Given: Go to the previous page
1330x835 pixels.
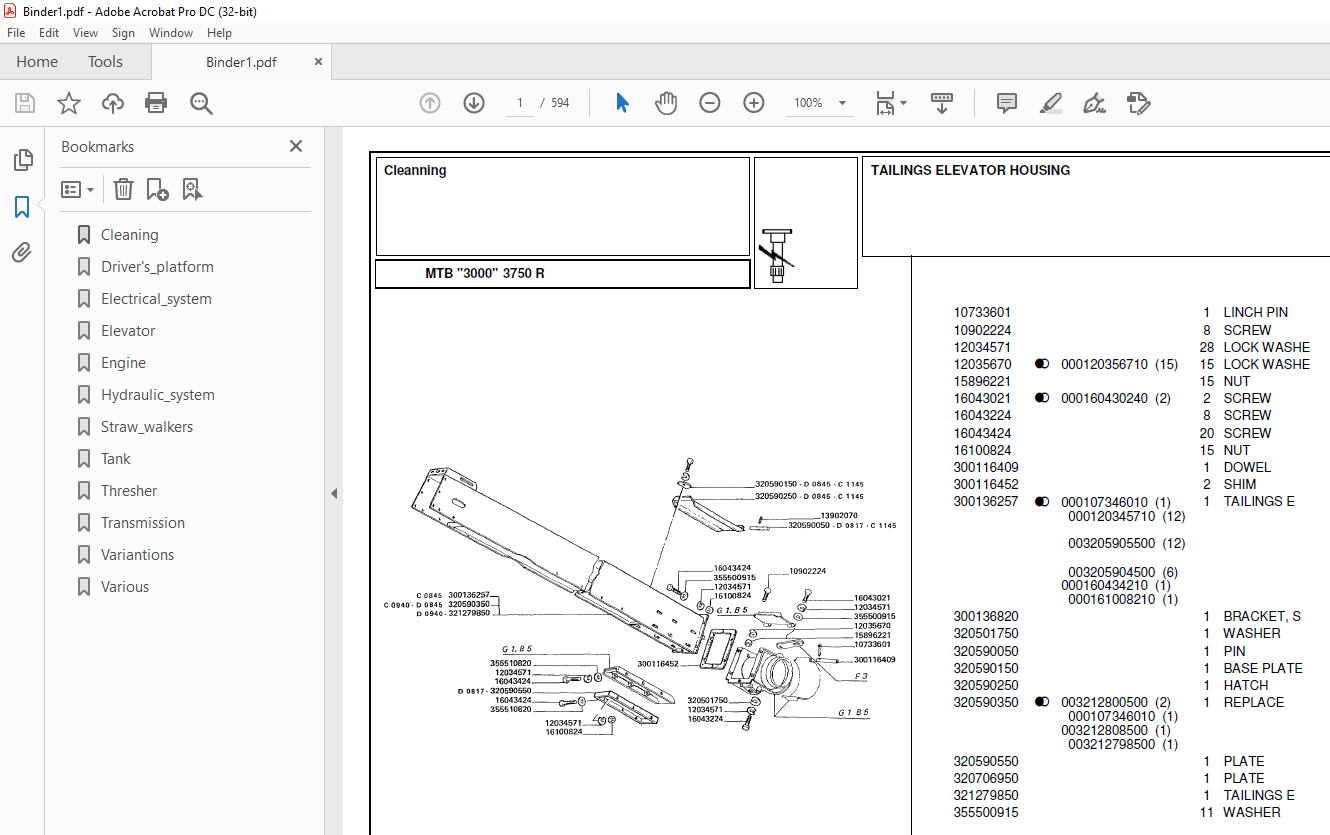Looking at the screenshot, I should point(430,103).
